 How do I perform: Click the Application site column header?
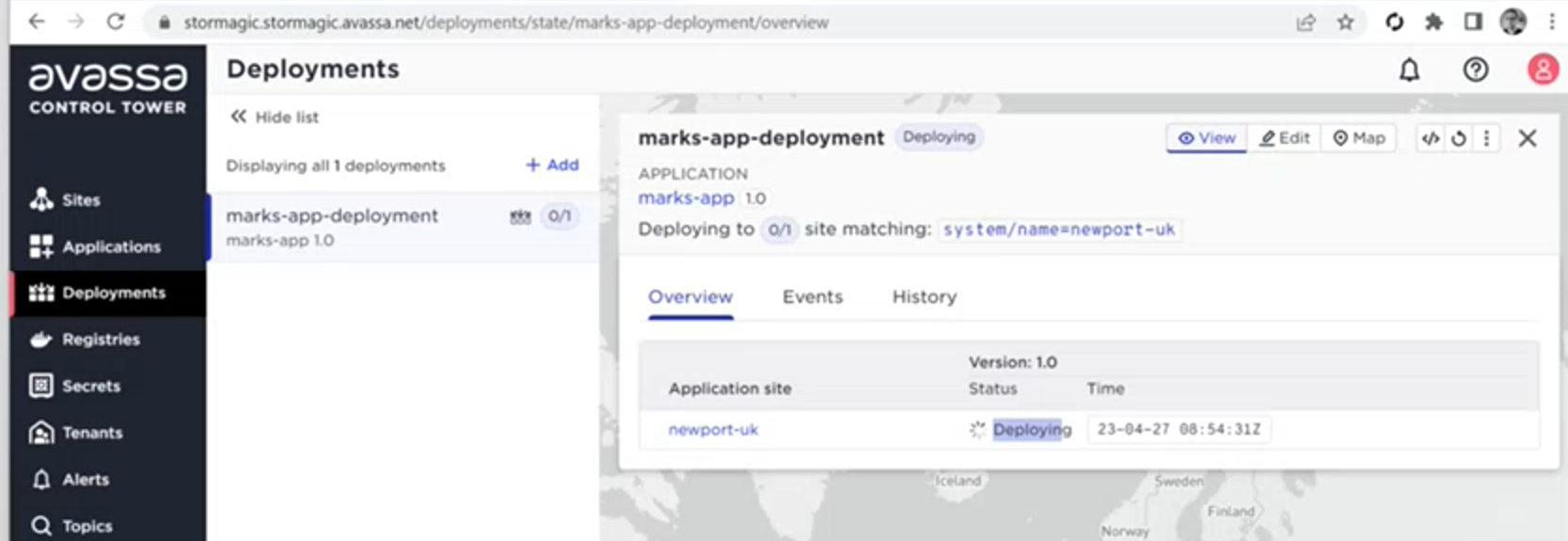click(x=730, y=389)
